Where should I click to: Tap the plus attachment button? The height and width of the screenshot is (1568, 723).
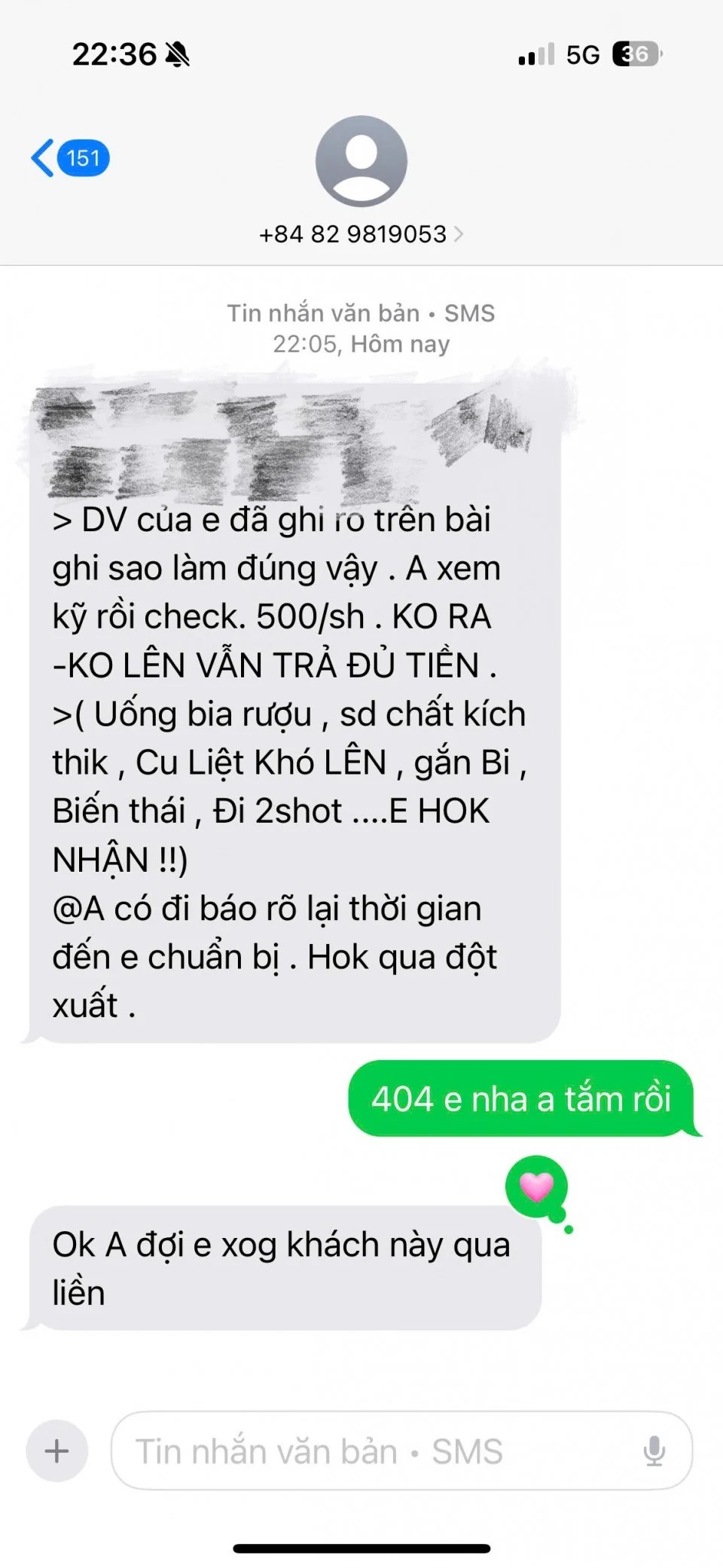tap(57, 1450)
